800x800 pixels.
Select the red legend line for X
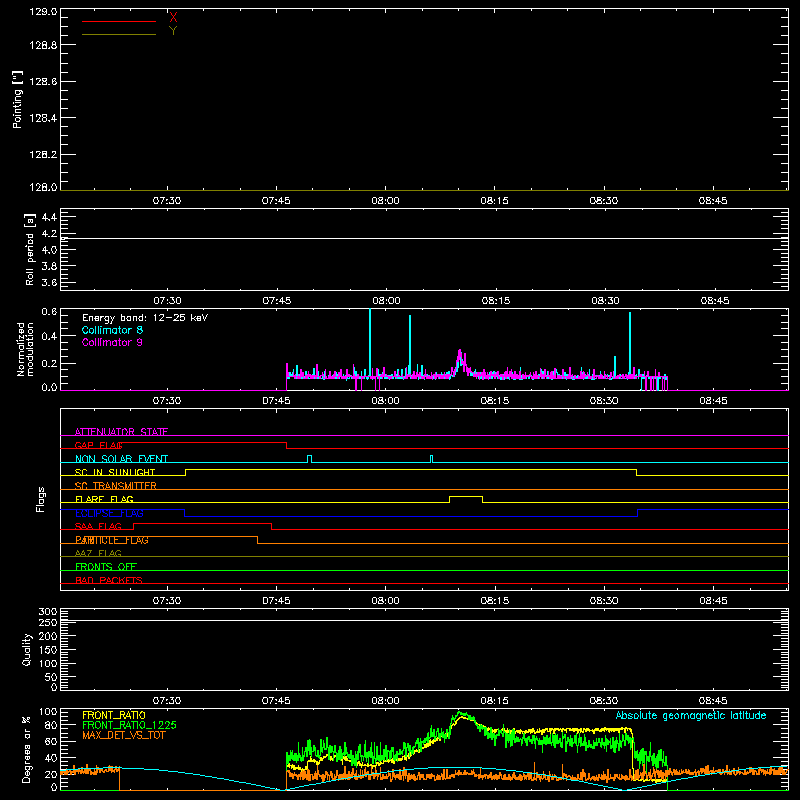(x=119, y=21)
